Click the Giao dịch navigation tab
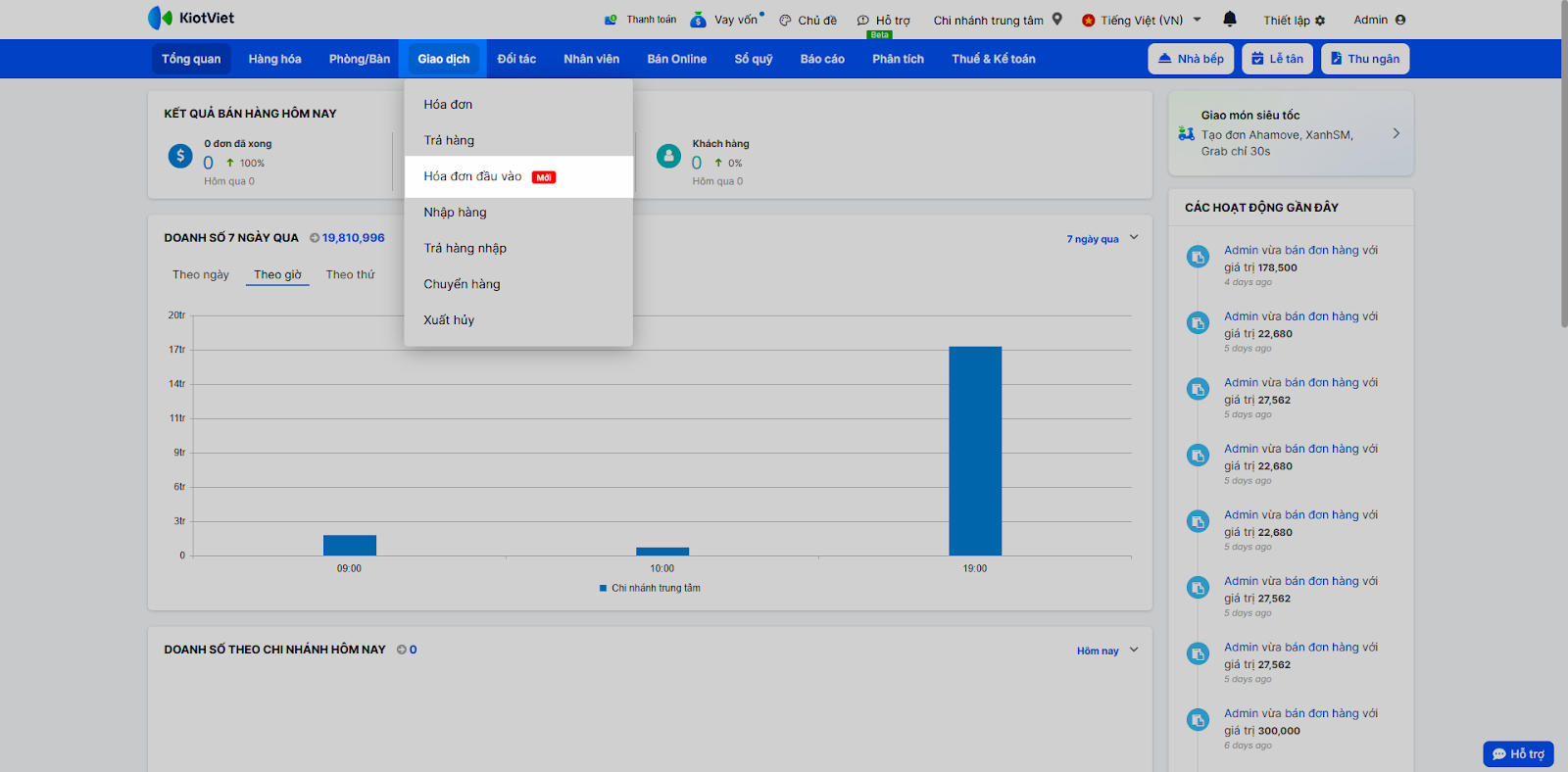The image size is (1568, 772). (443, 59)
